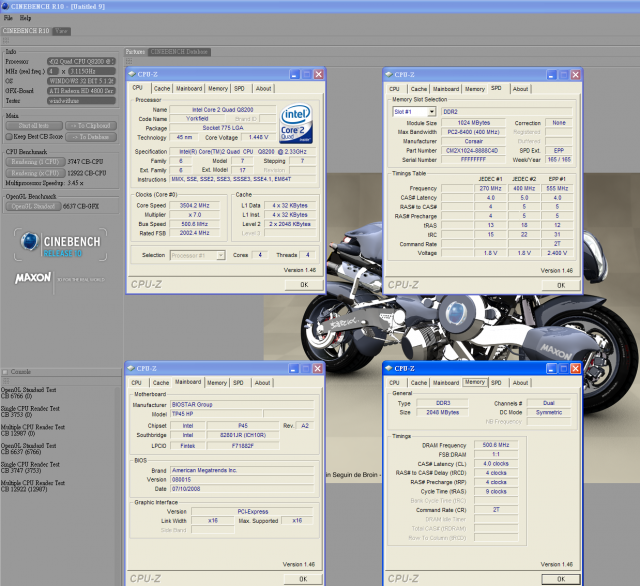640x586 pixels.
Task: Click the Corsair manufacturer field in SPD
Action: click(x=473, y=142)
